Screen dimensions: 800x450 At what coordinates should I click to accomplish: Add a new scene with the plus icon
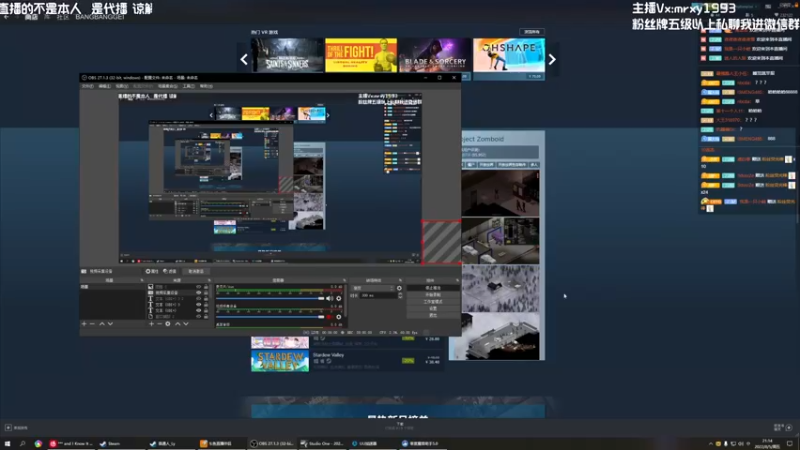(84, 324)
